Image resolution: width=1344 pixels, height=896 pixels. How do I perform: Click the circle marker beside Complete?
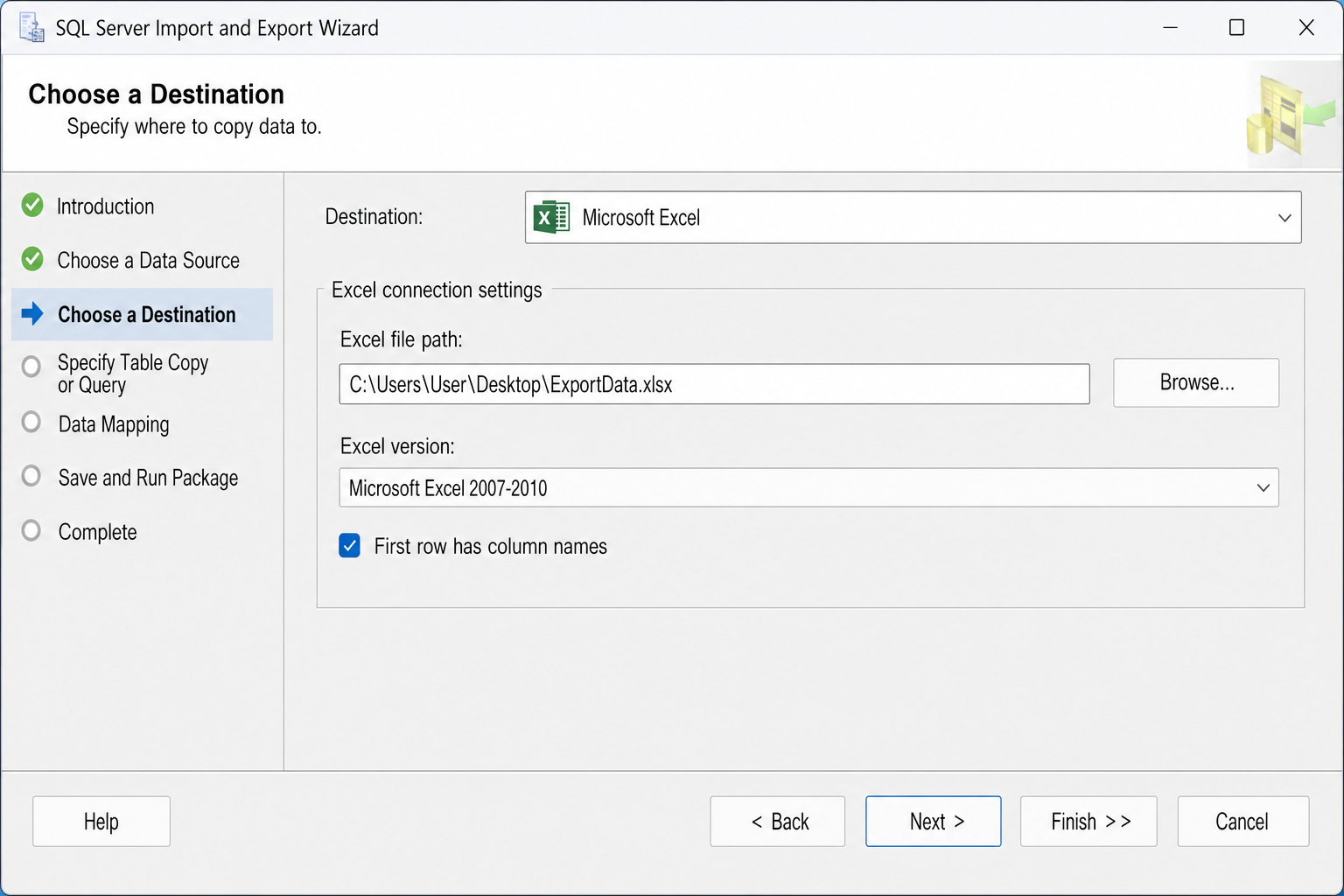tap(31, 530)
